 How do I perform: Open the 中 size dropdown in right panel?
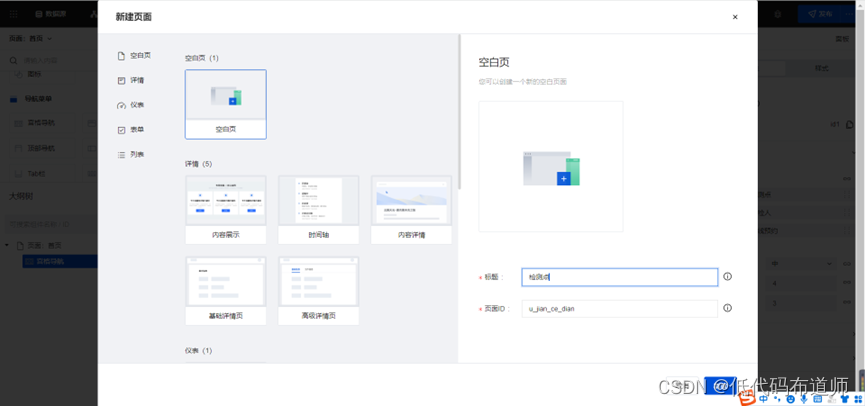801,264
